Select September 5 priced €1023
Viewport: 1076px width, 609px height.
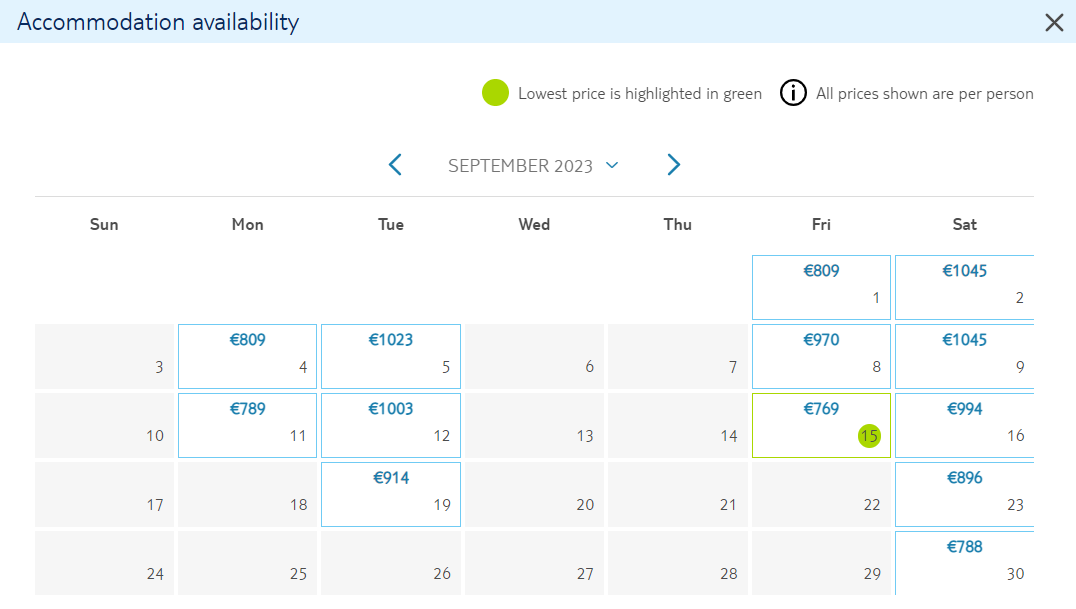pyautogui.click(x=390, y=356)
